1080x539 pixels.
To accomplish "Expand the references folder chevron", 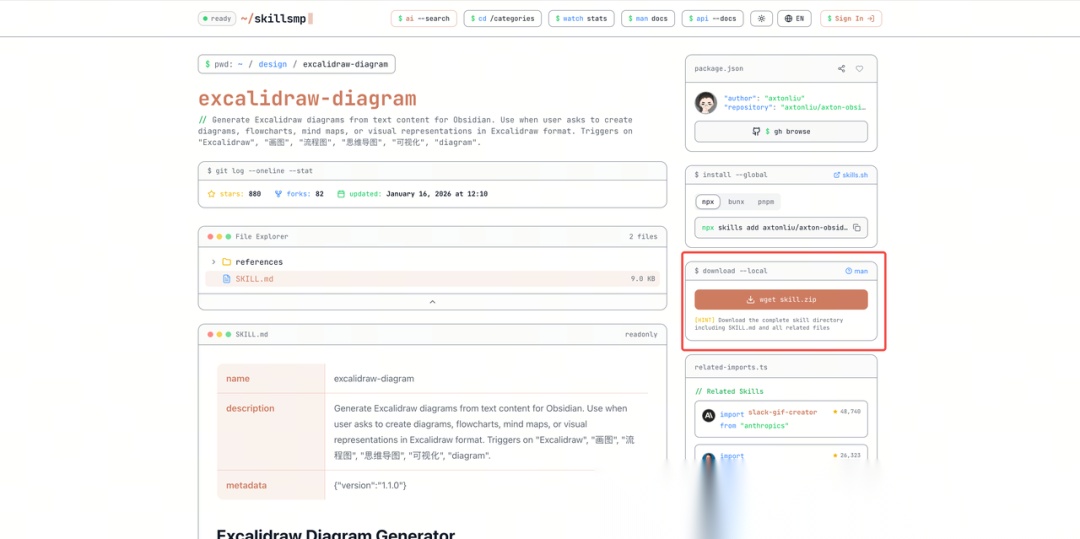I will coord(214,262).
